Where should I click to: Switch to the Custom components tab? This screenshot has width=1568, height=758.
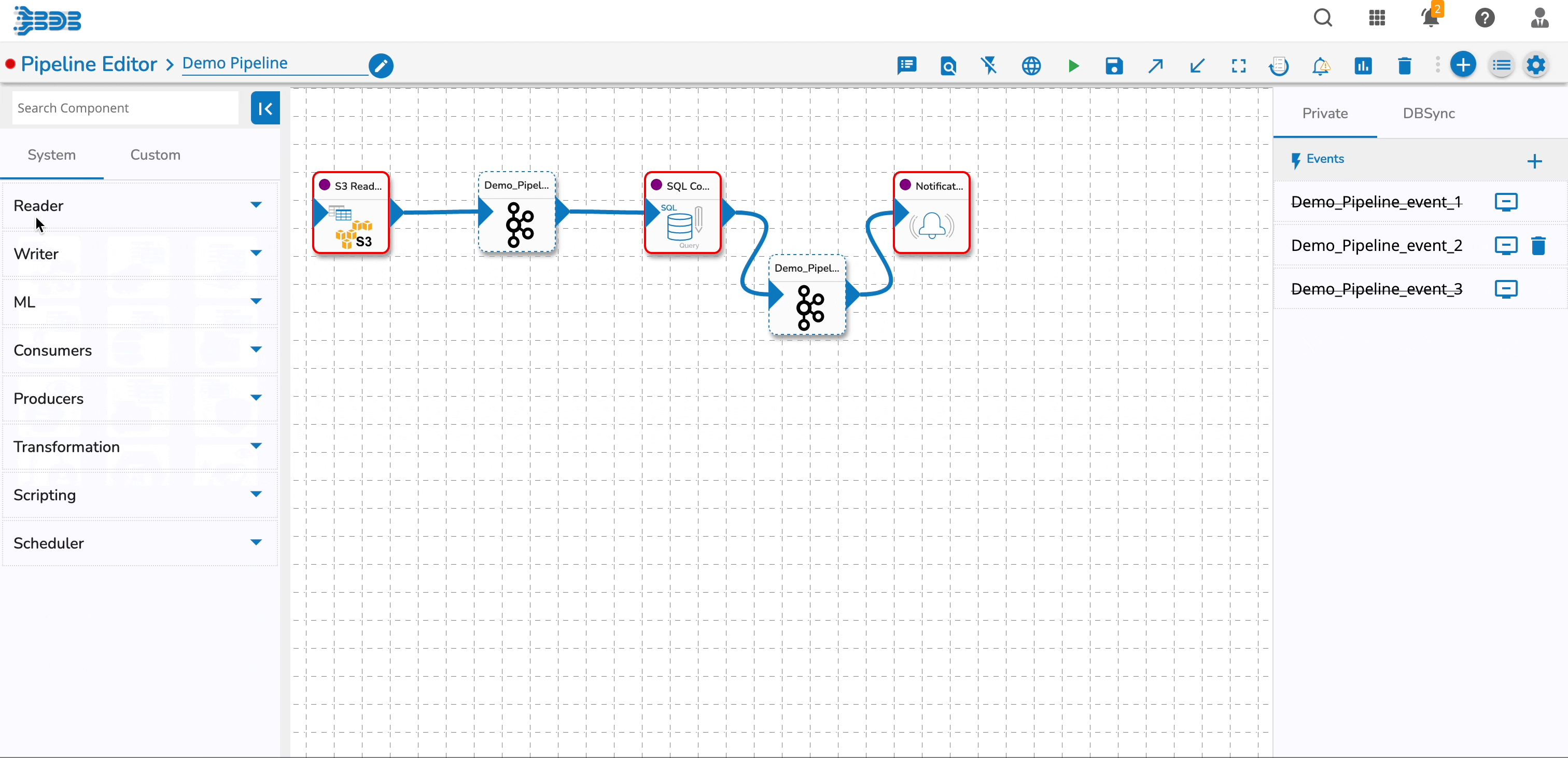[x=155, y=155]
